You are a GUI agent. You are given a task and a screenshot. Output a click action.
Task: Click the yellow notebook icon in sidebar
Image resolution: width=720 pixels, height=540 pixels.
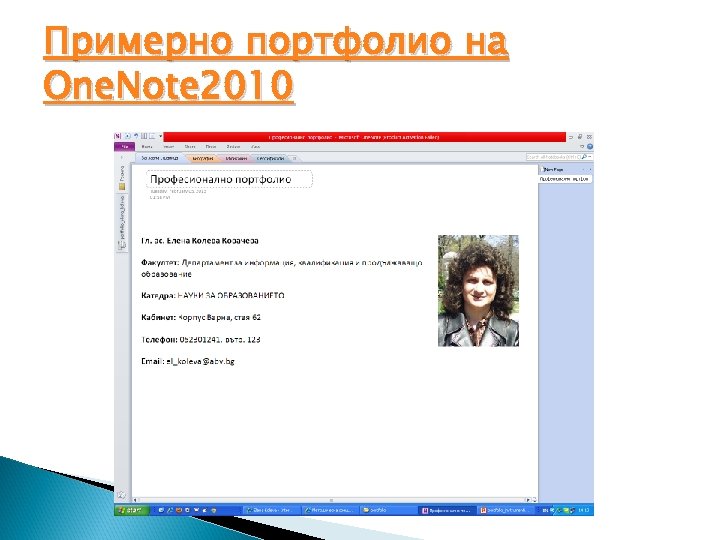pyautogui.click(x=122, y=186)
